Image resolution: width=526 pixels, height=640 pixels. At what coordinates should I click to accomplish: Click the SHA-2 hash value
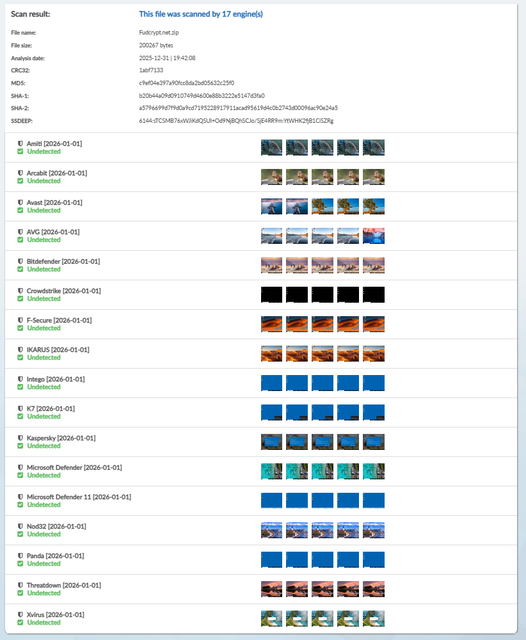238,108
